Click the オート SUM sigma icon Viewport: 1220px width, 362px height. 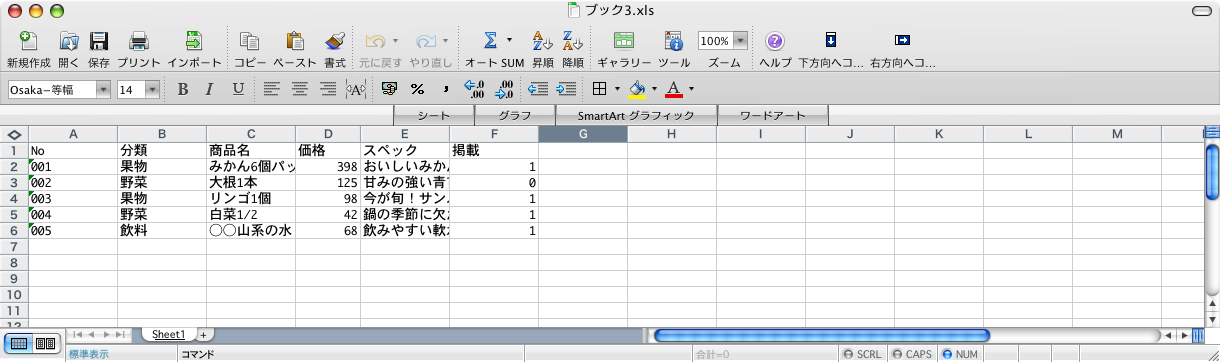(x=491, y=41)
